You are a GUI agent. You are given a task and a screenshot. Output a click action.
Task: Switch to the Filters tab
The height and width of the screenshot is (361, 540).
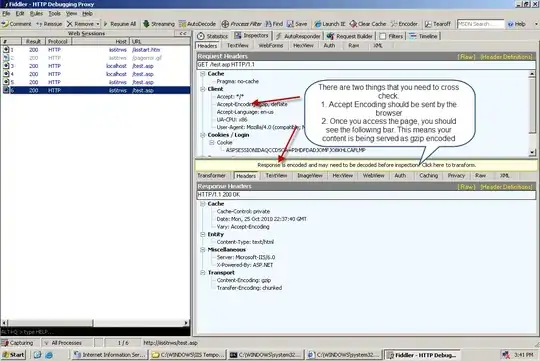click(x=392, y=36)
